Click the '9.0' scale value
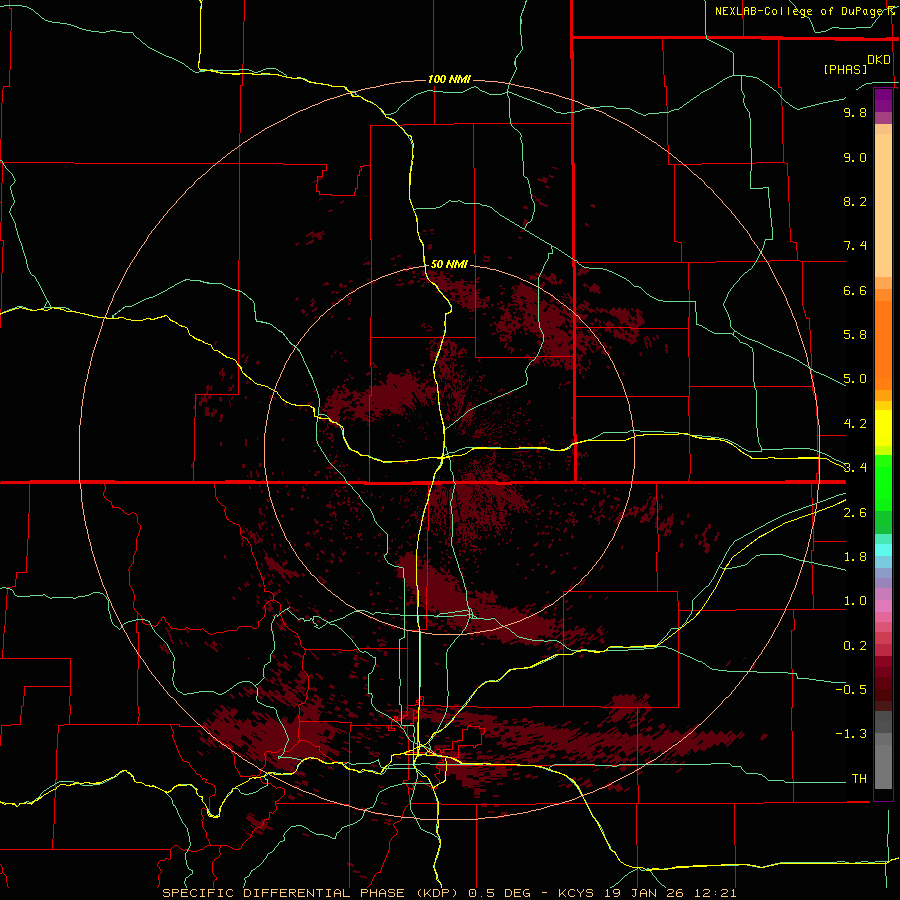The width and height of the screenshot is (900, 900). (855, 157)
